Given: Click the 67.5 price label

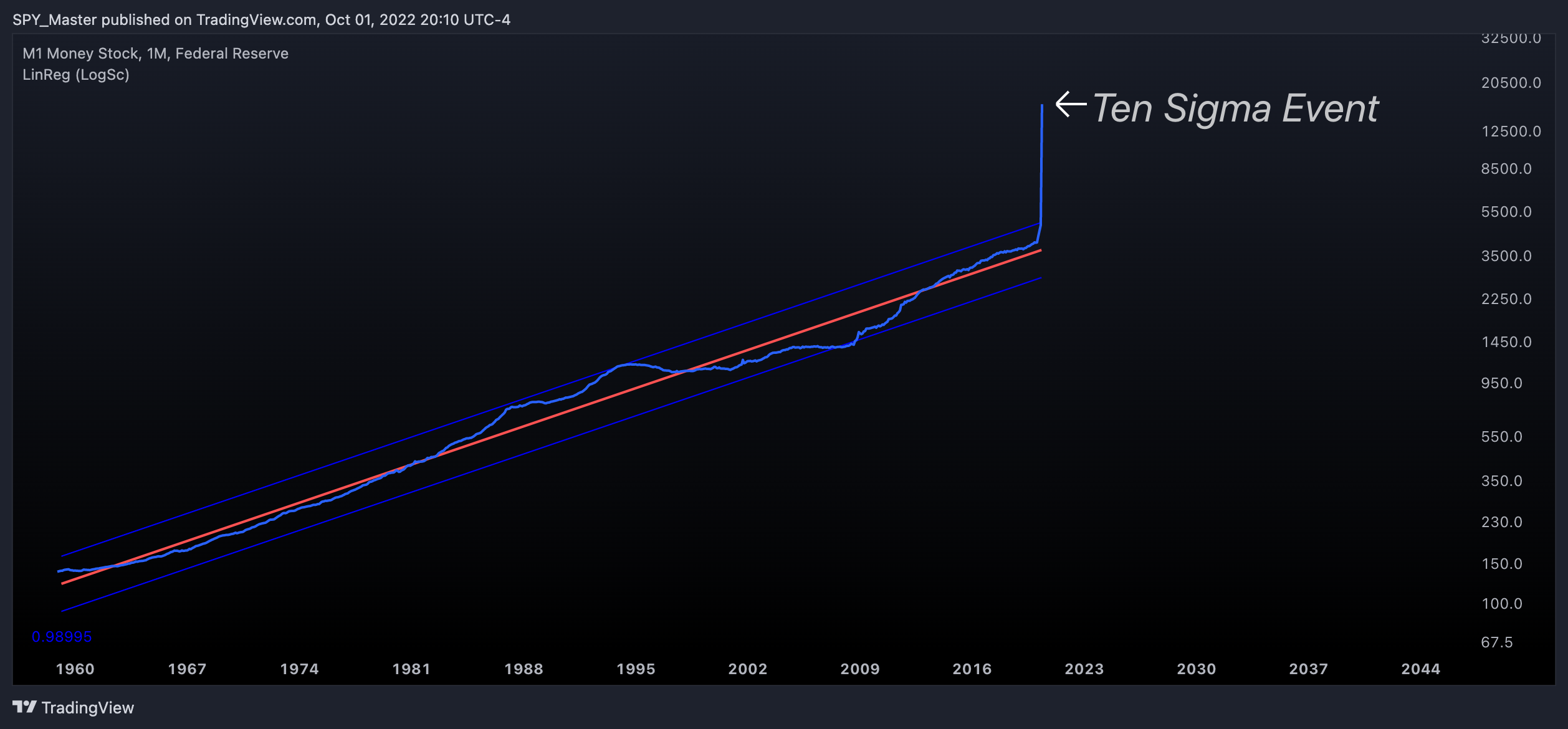Looking at the screenshot, I should [1497, 642].
